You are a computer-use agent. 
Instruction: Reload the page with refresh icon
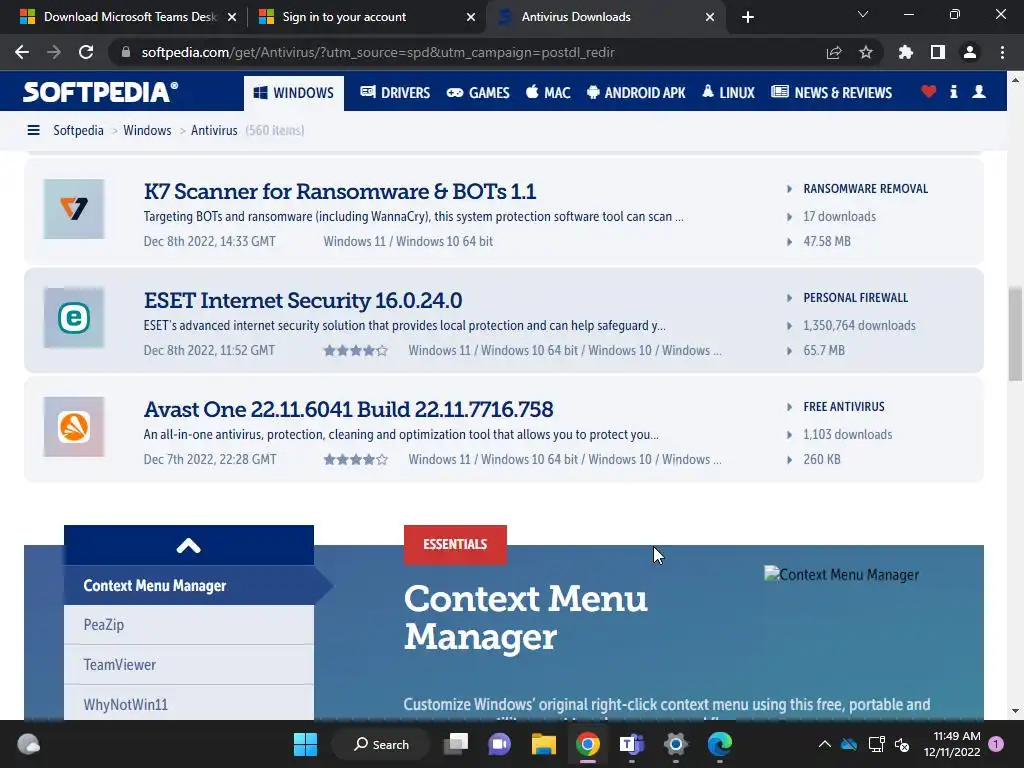(86, 52)
